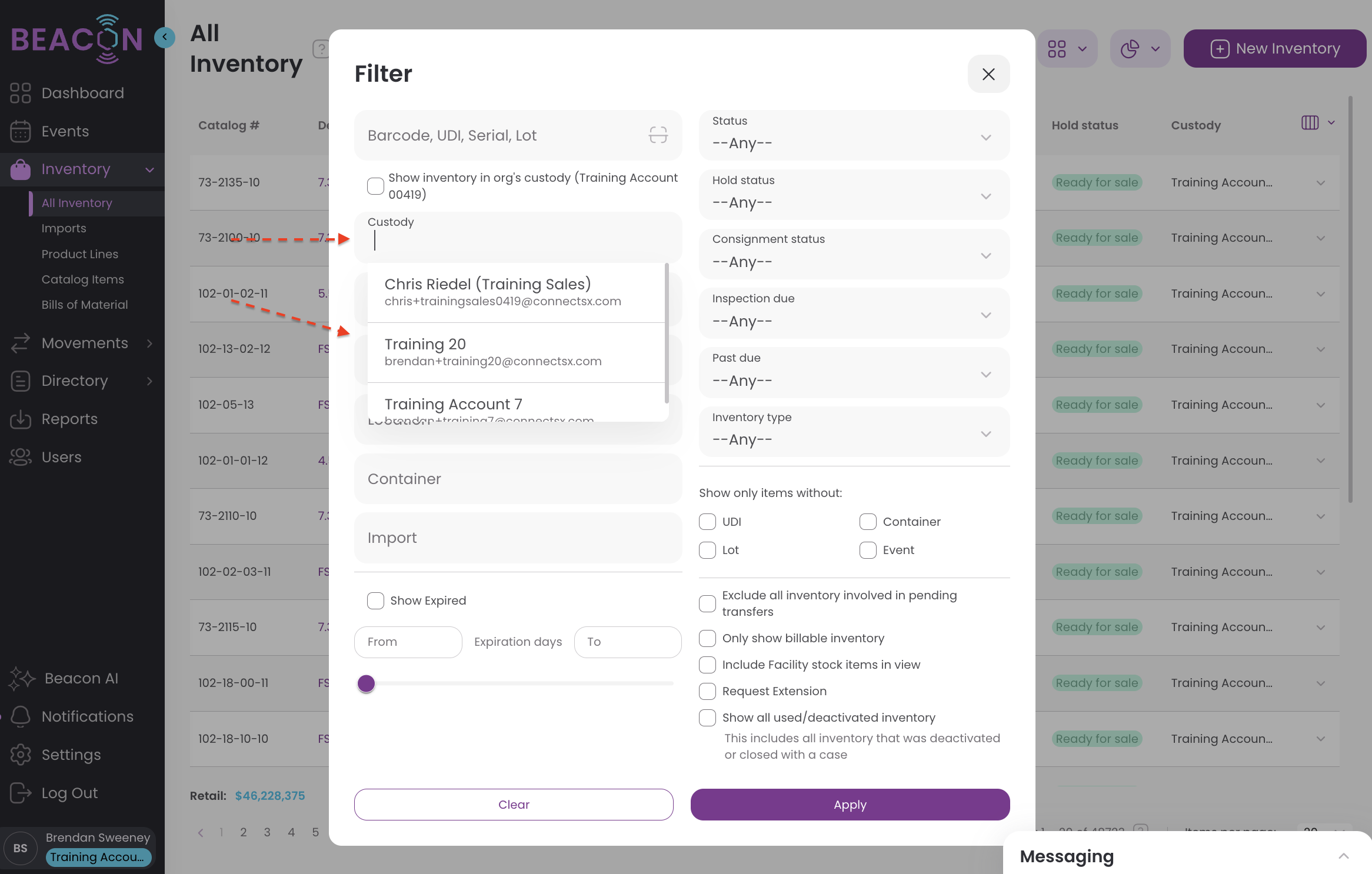Open the column layout icon in table header
This screenshot has height=874, width=1372.
[1310, 123]
